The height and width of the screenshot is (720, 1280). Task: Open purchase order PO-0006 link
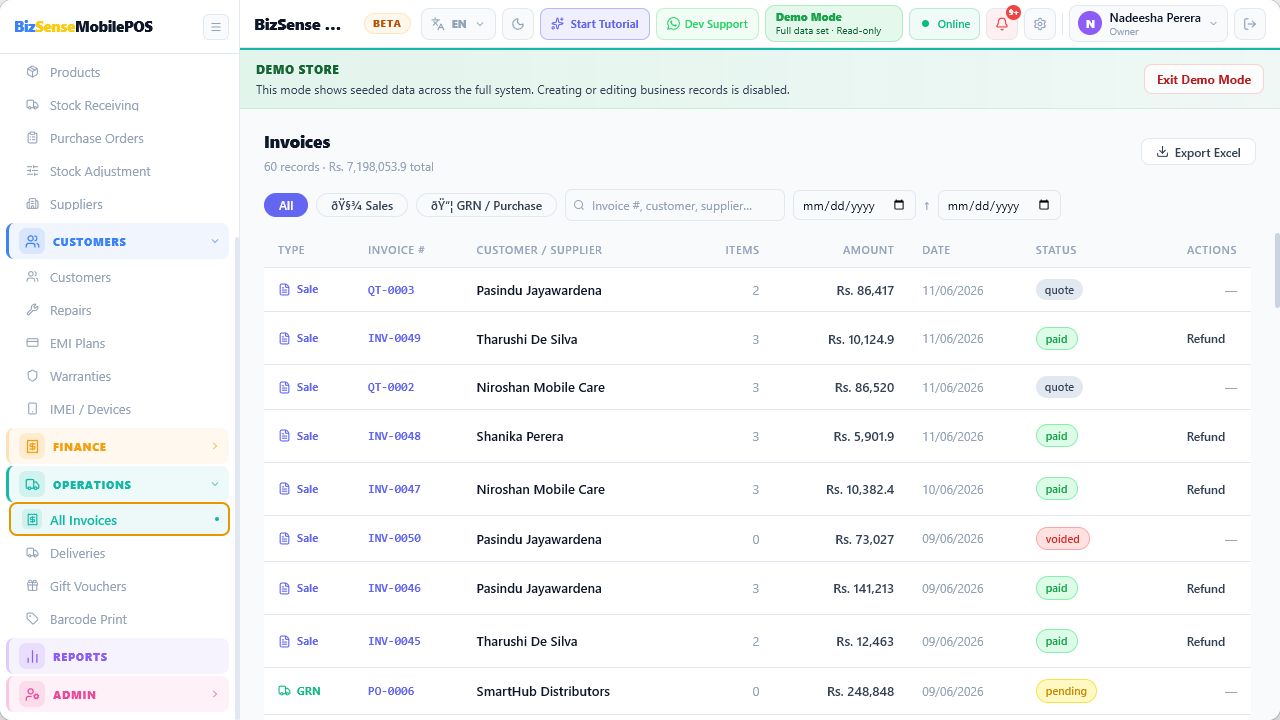391,691
